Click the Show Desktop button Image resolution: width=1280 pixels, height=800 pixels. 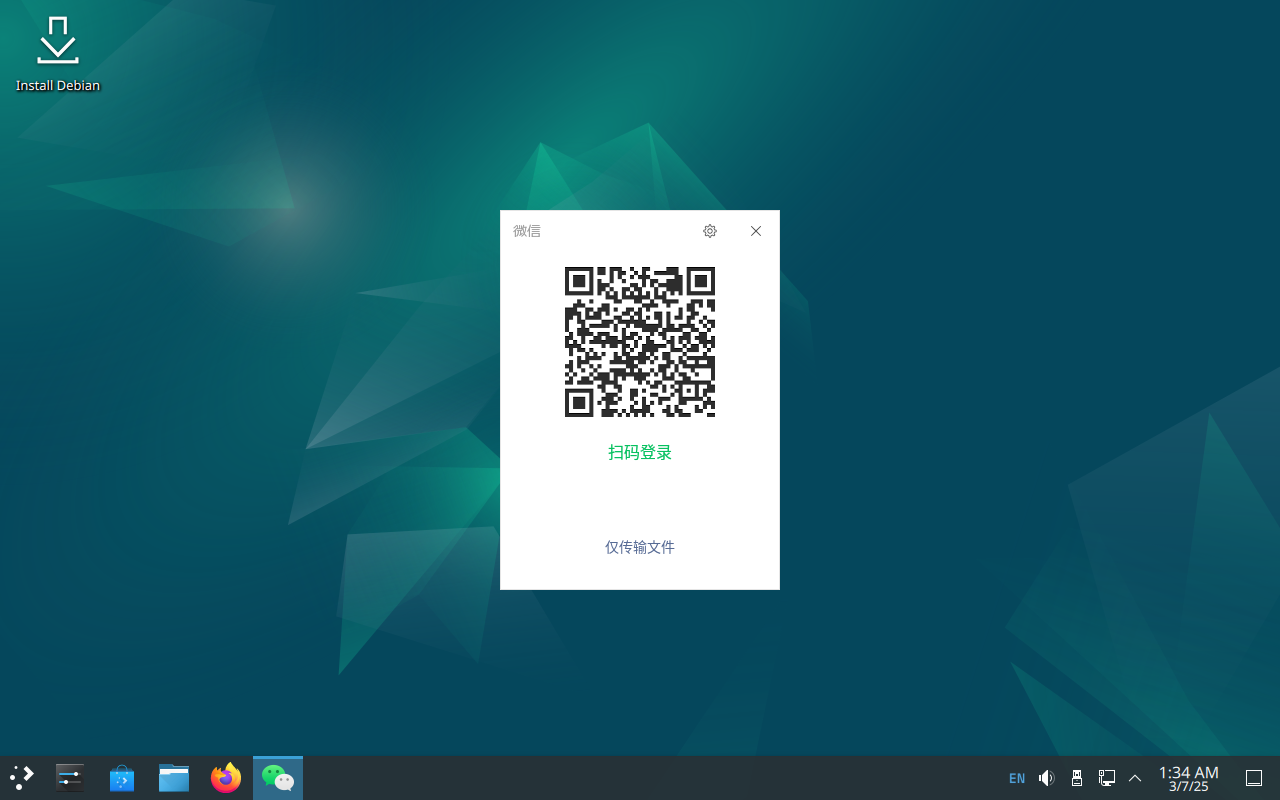[1254, 778]
